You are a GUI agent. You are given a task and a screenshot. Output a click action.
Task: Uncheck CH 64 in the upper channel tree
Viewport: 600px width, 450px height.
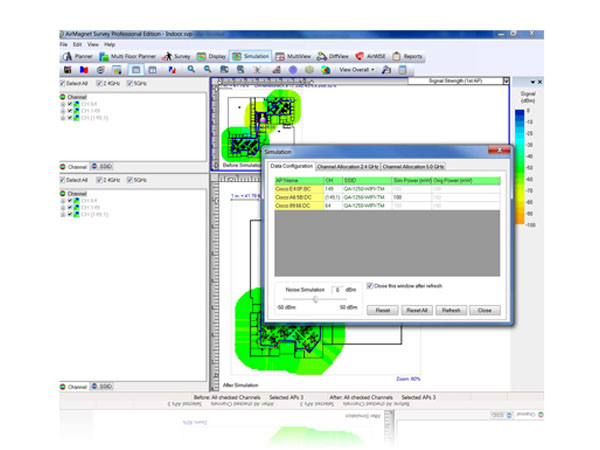pyautogui.click(x=70, y=104)
